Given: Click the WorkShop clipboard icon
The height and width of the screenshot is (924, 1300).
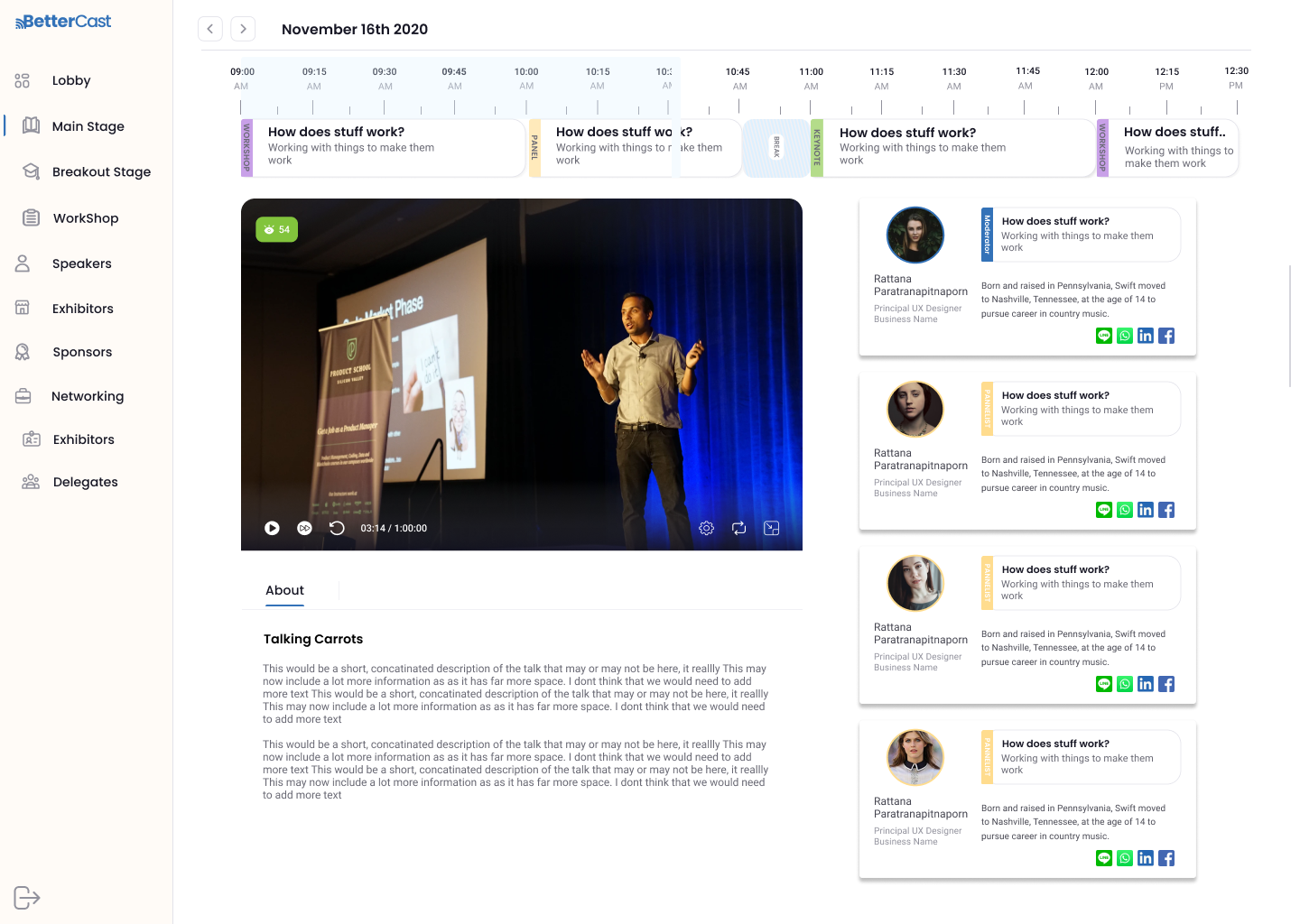Looking at the screenshot, I should coord(31,217).
